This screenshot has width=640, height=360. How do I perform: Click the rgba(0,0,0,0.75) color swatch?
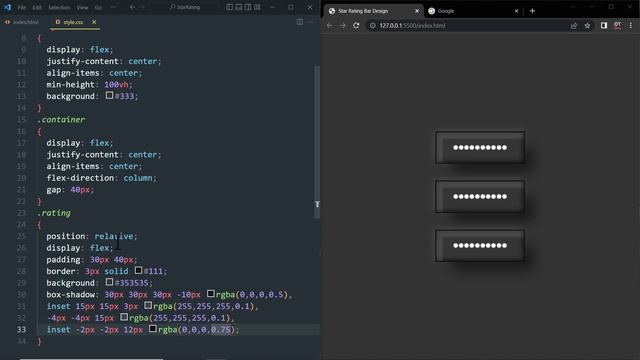click(x=153, y=329)
